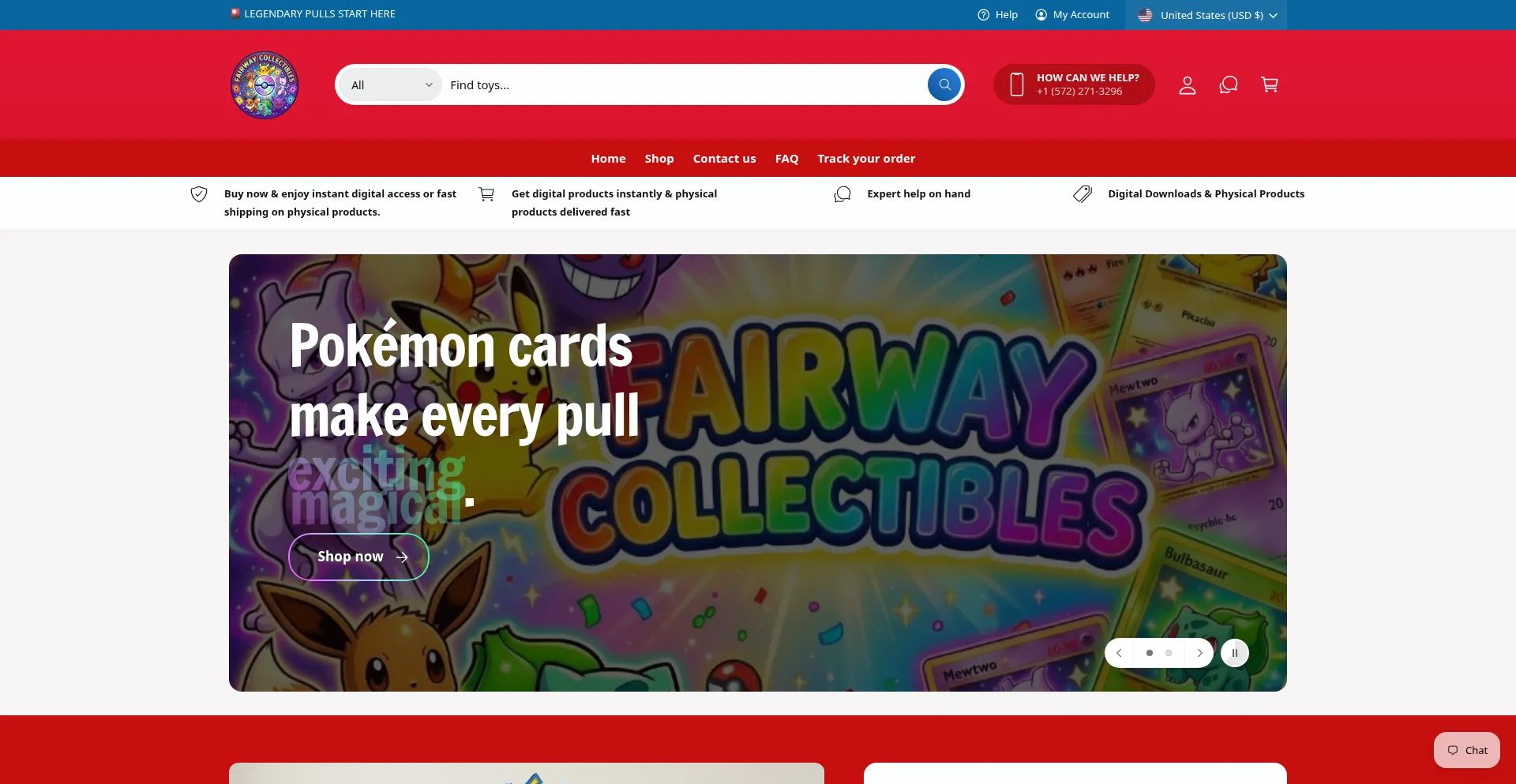Open the FAQ menu item
This screenshot has width=1516, height=784.
pos(786,159)
